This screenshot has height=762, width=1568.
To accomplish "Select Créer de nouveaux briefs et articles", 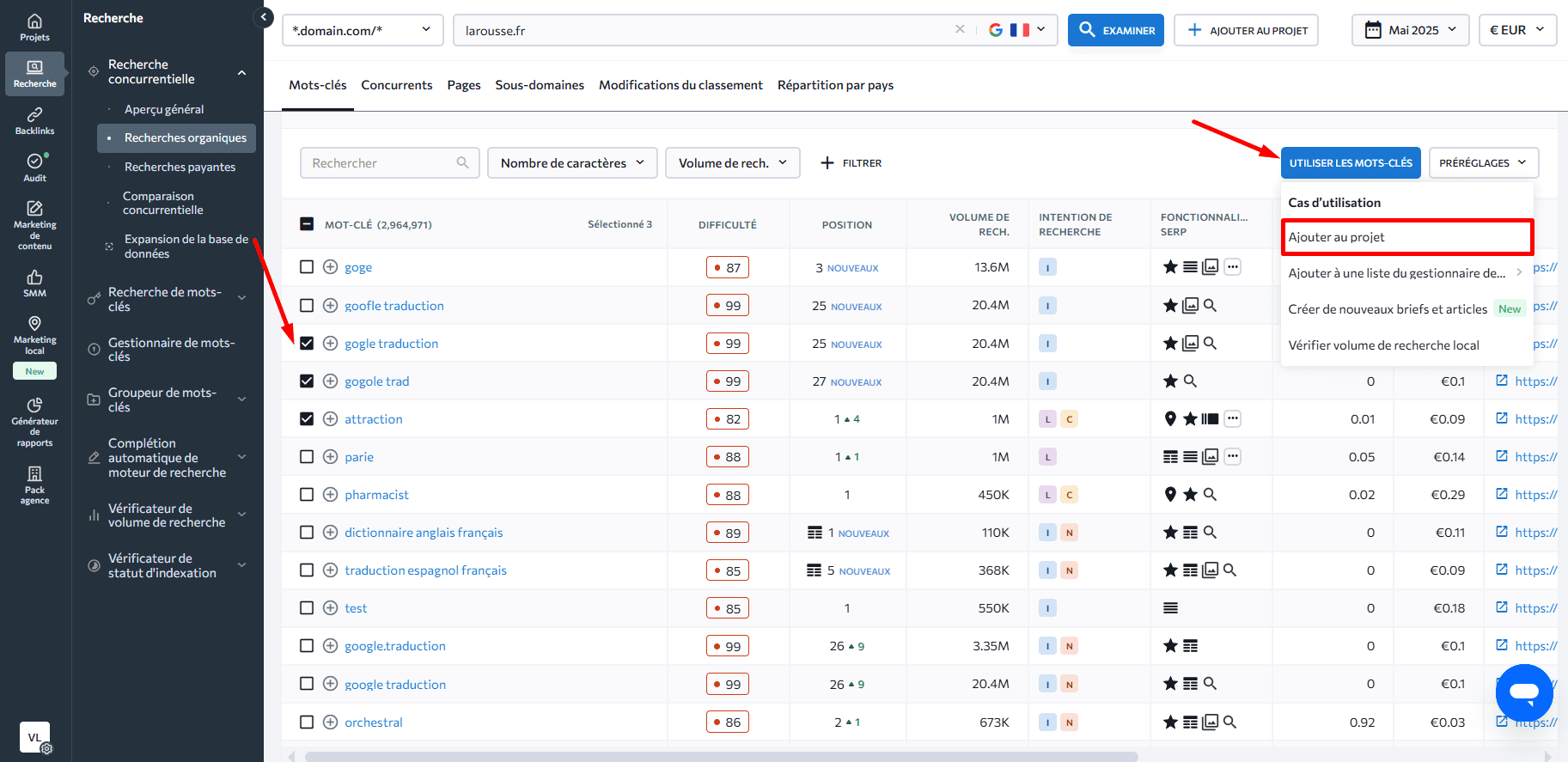I will pos(1407,309).
